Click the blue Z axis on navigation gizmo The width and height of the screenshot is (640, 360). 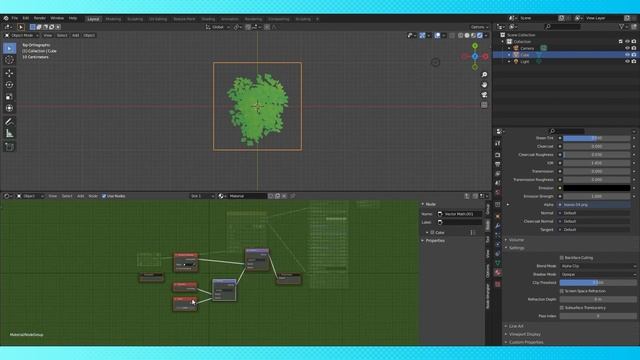tap(475, 56)
